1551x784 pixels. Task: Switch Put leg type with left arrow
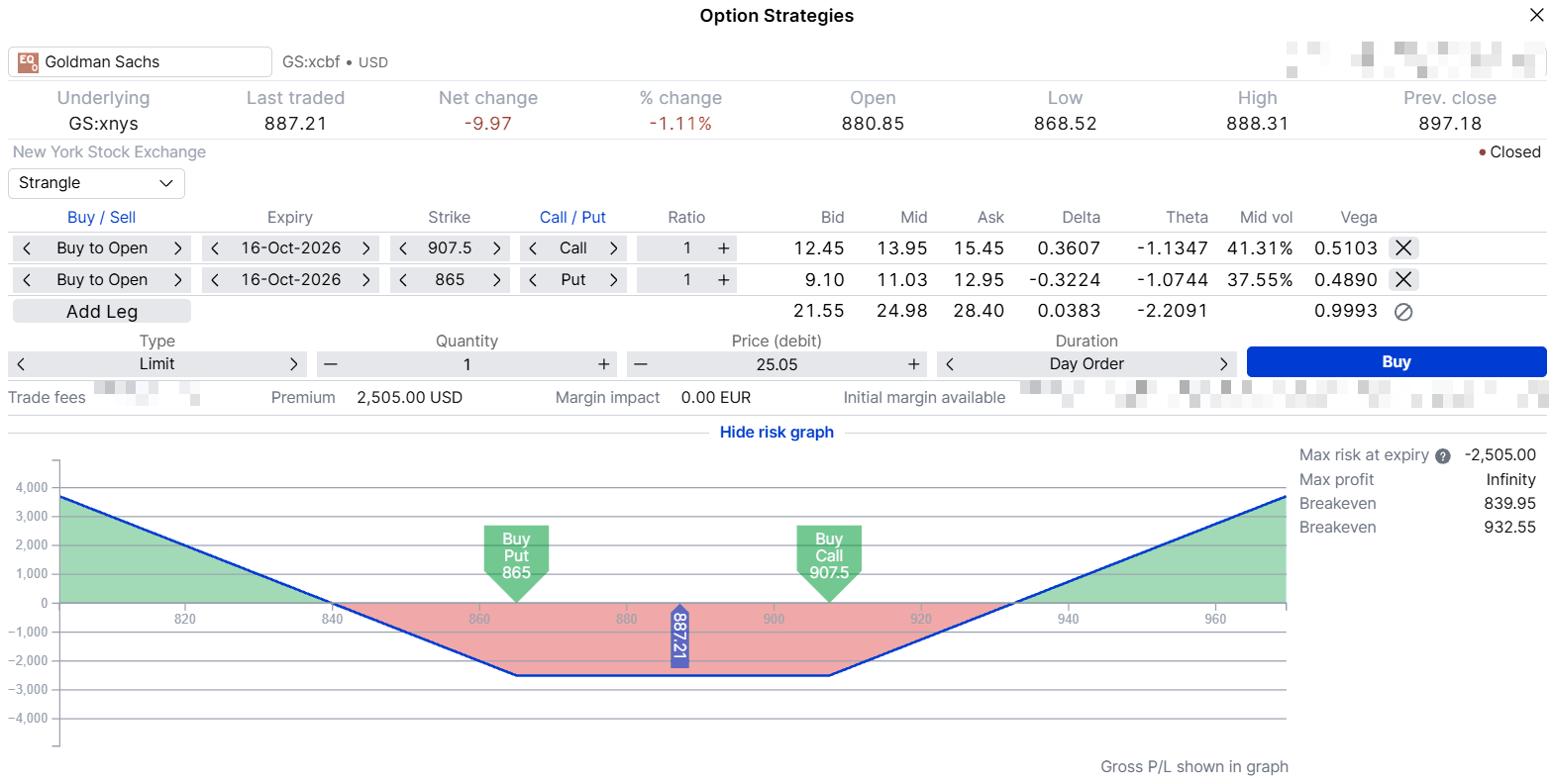coord(533,280)
